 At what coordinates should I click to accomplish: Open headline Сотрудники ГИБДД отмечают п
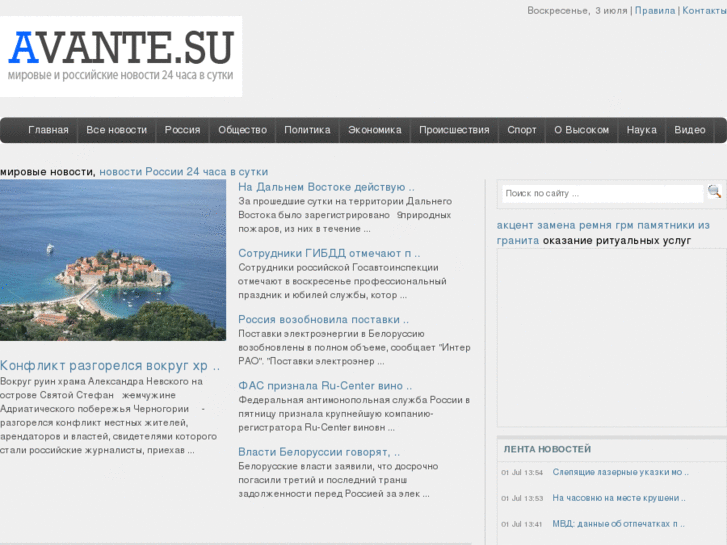329,253
